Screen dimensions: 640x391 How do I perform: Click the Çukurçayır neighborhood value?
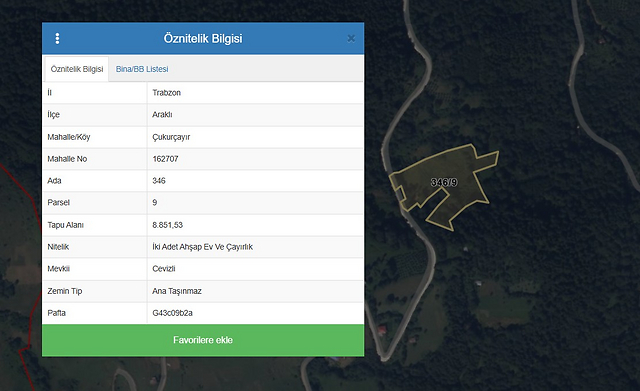tap(171, 137)
